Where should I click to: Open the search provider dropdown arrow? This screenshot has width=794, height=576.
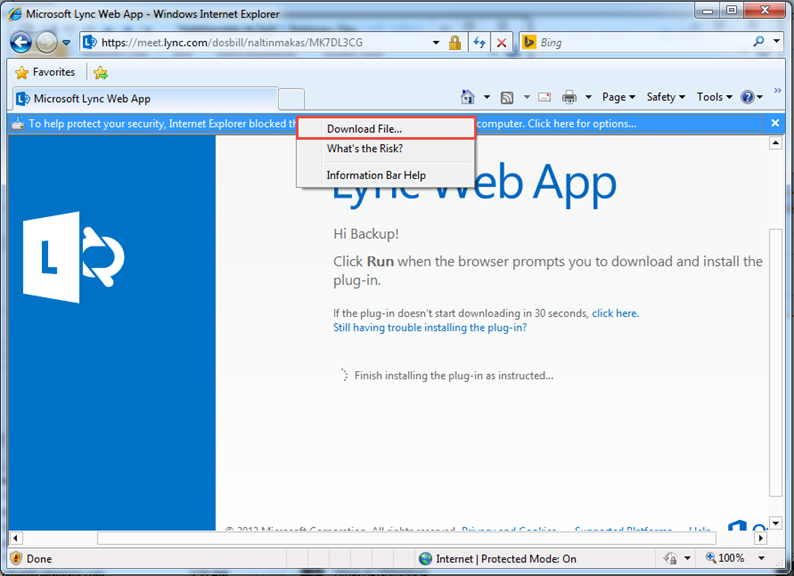coord(776,41)
